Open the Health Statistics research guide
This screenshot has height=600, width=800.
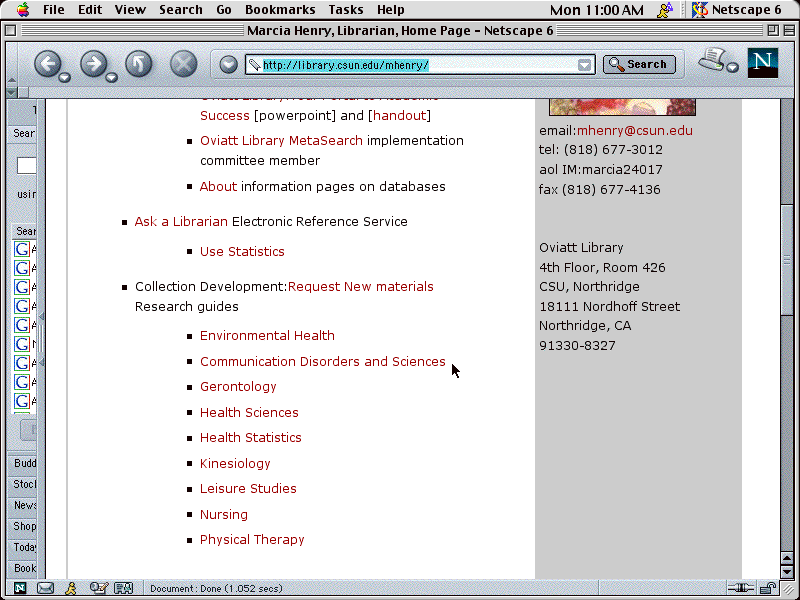251,438
